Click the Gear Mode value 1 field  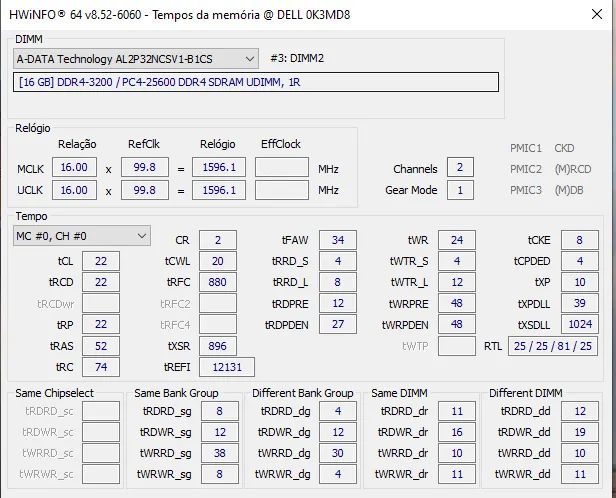[460, 190]
